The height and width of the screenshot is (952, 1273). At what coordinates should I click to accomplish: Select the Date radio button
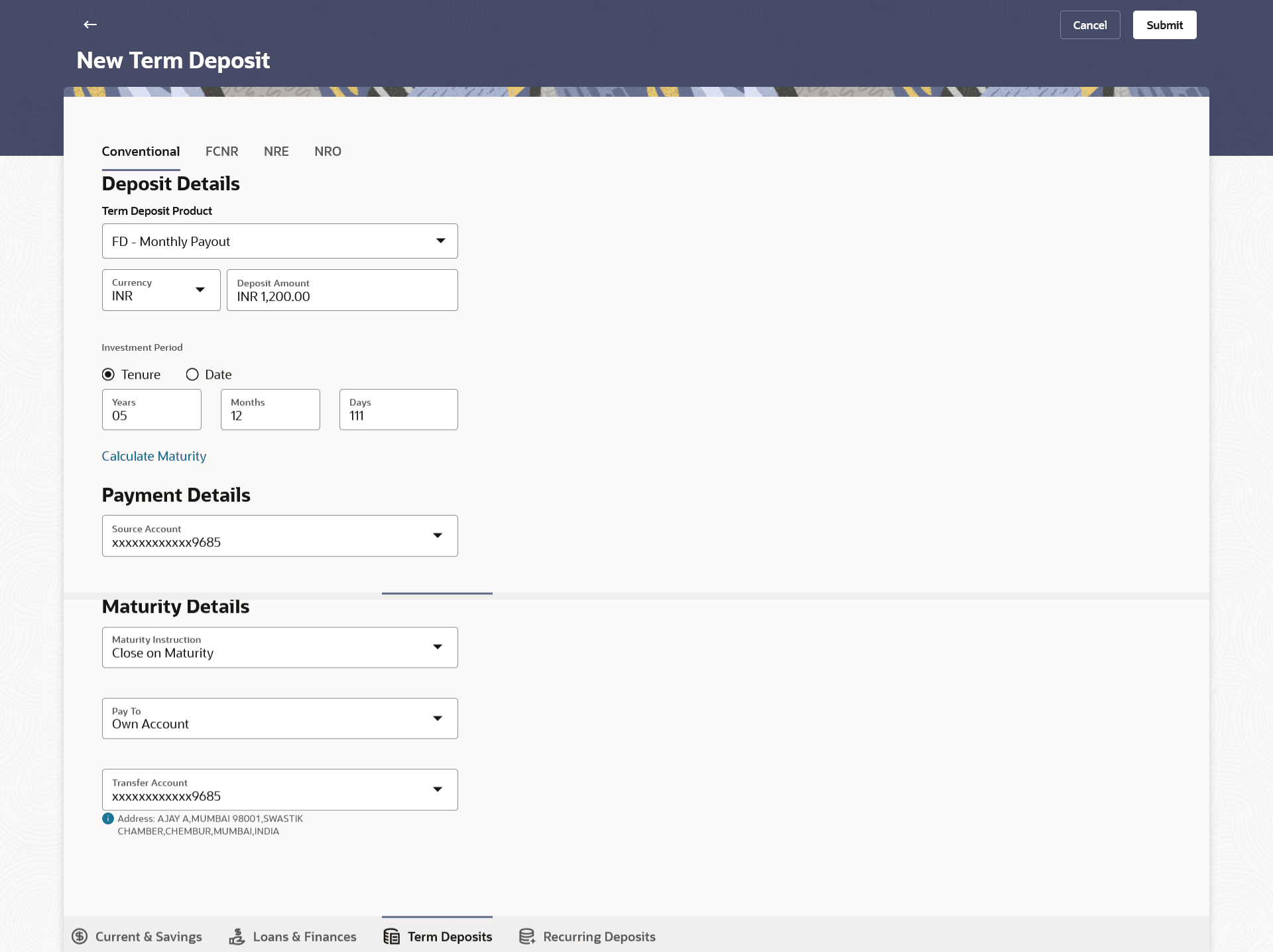coord(192,375)
